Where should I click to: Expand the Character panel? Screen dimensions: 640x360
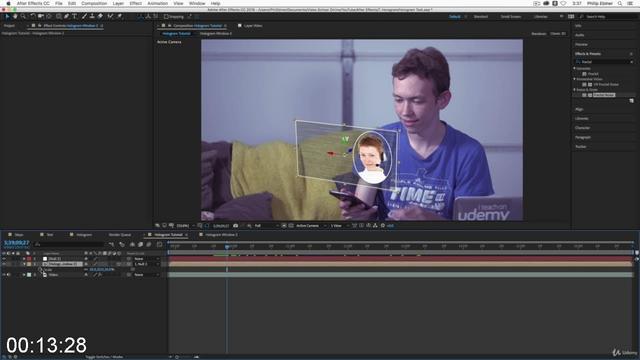tap(582, 128)
